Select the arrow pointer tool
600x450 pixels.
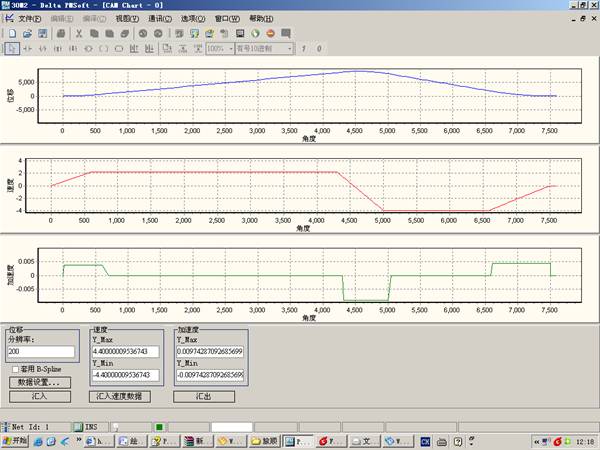(10, 48)
